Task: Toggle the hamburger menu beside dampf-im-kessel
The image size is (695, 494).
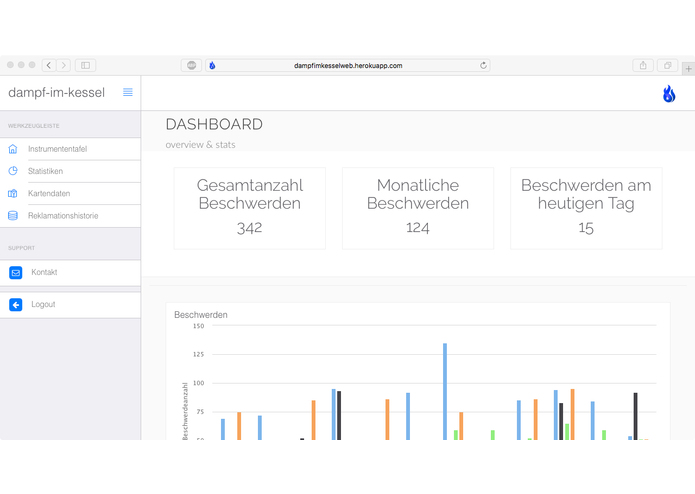Action: coord(128,92)
